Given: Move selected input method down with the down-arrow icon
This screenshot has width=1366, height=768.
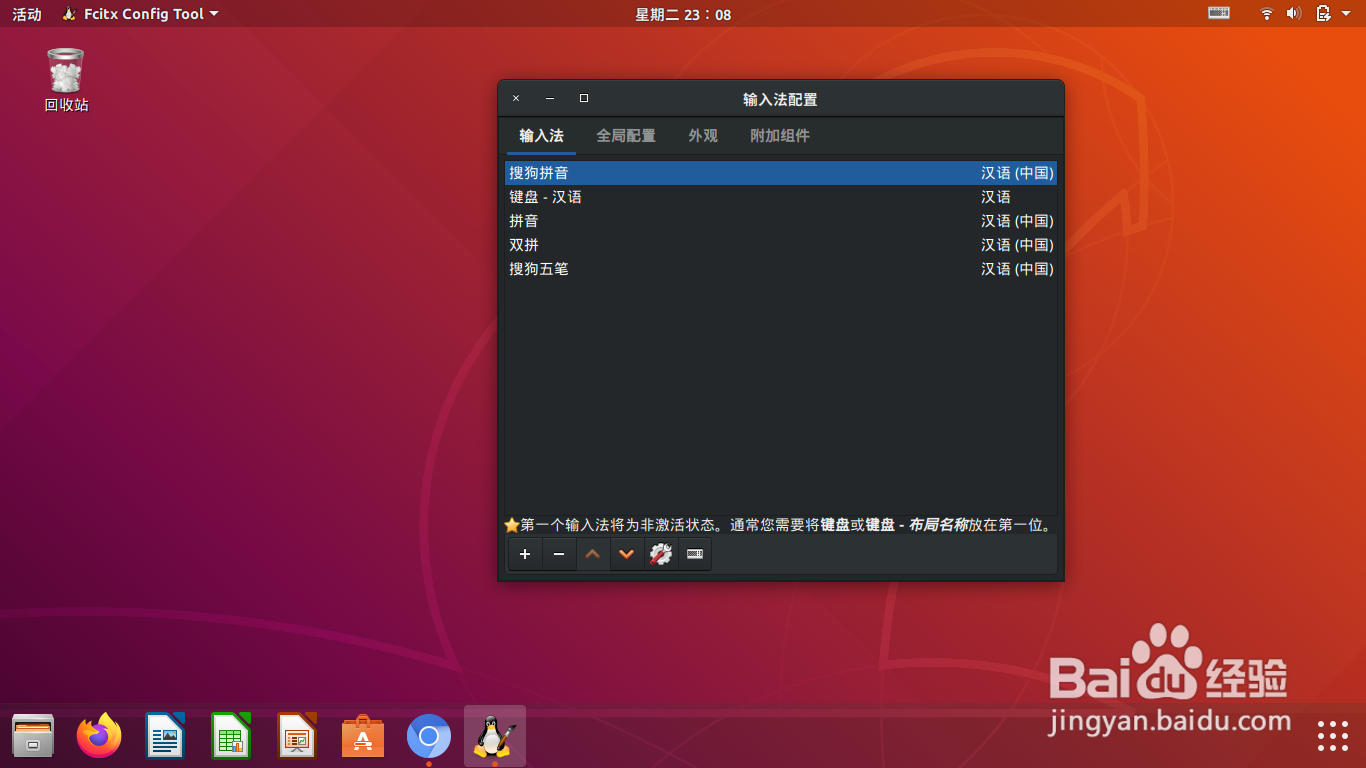Looking at the screenshot, I should pos(627,554).
